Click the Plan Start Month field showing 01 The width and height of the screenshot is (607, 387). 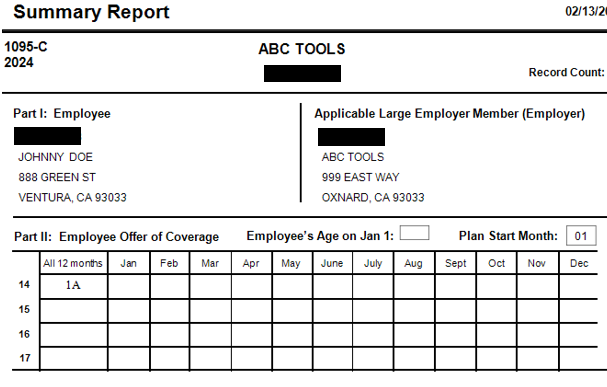pyautogui.click(x=581, y=236)
